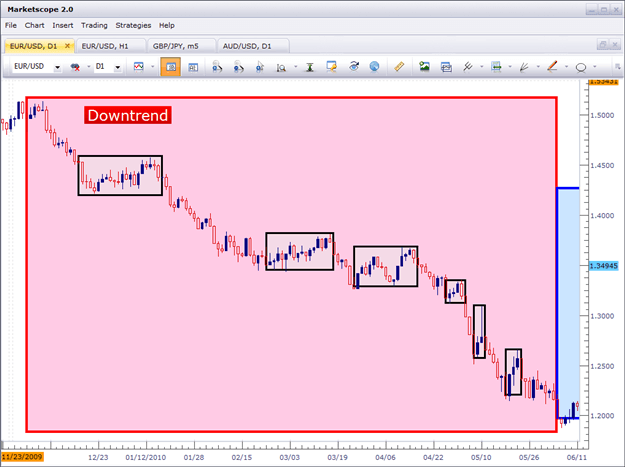Click the instrument field showing EUR/USD
This screenshot has width=625, height=467.
pyautogui.click(x=33, y=67)
